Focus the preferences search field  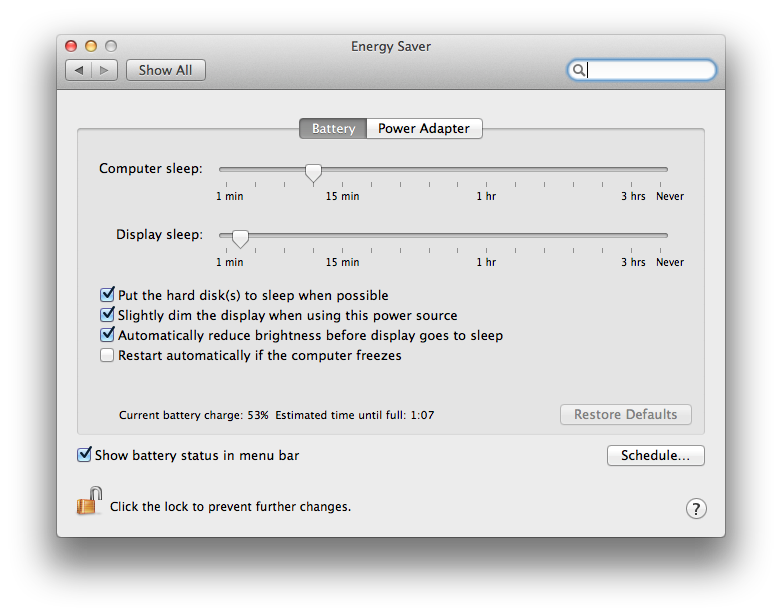(x=642, y=70)
